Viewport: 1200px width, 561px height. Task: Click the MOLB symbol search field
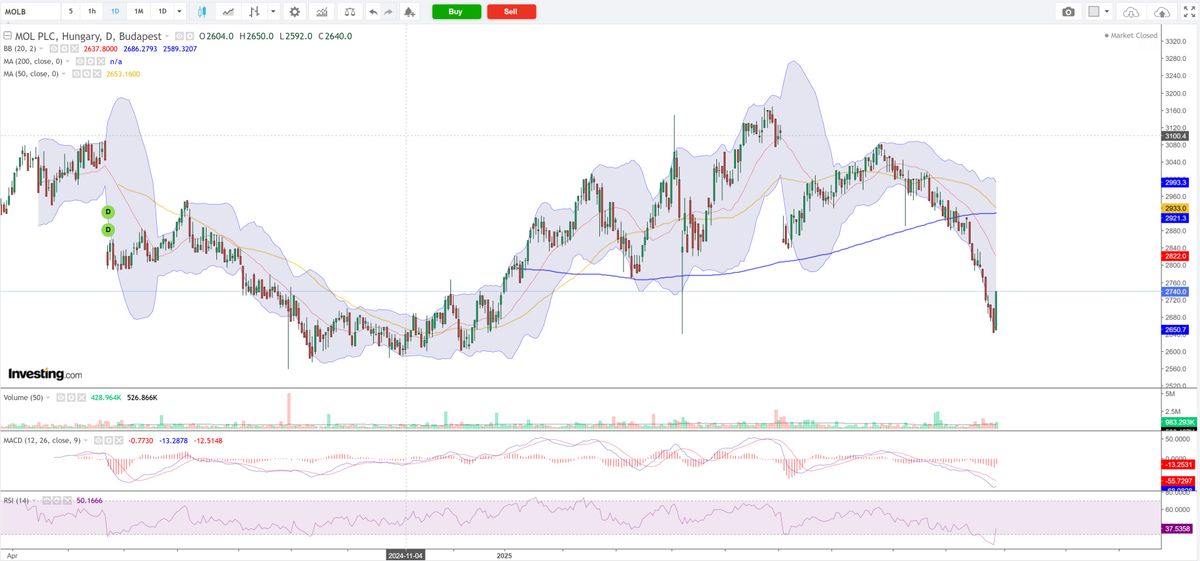[x=29, y=11]
